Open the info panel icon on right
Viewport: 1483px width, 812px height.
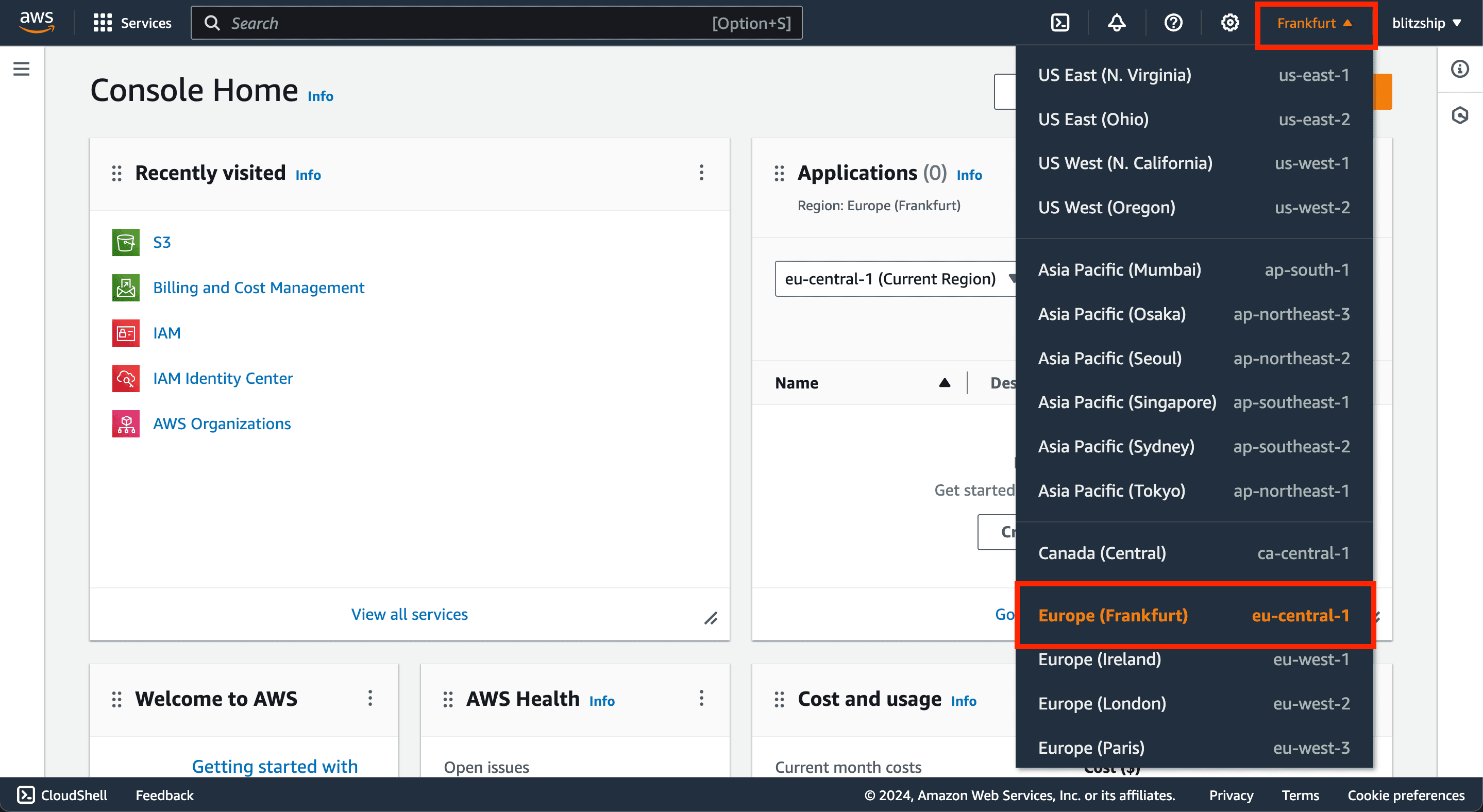pos(1459,69)
